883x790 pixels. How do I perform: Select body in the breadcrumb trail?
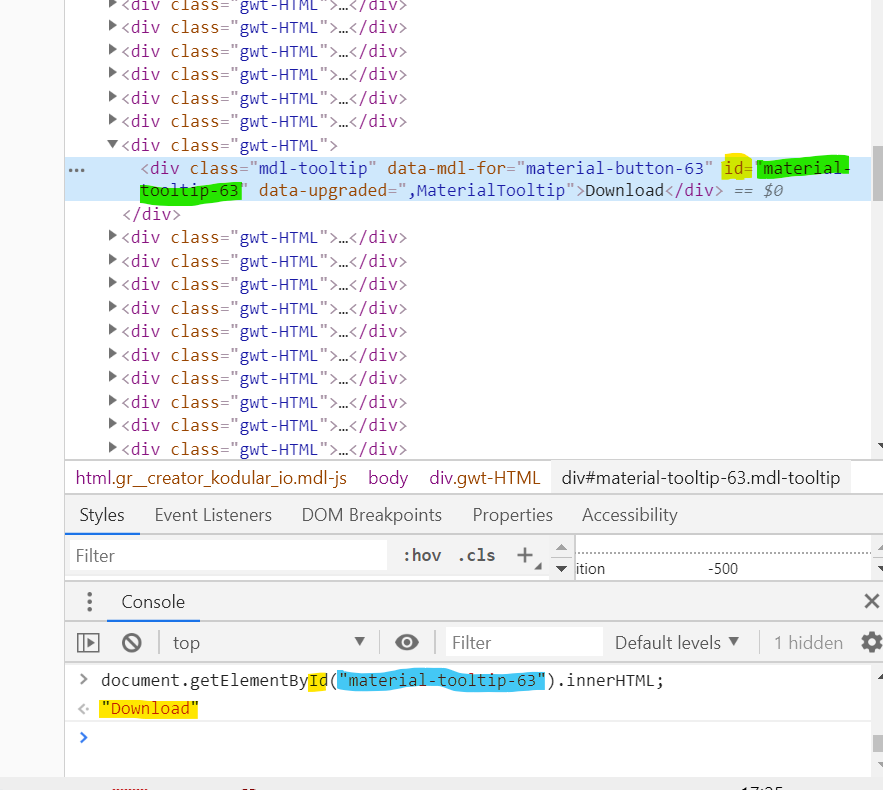(388, 478)
